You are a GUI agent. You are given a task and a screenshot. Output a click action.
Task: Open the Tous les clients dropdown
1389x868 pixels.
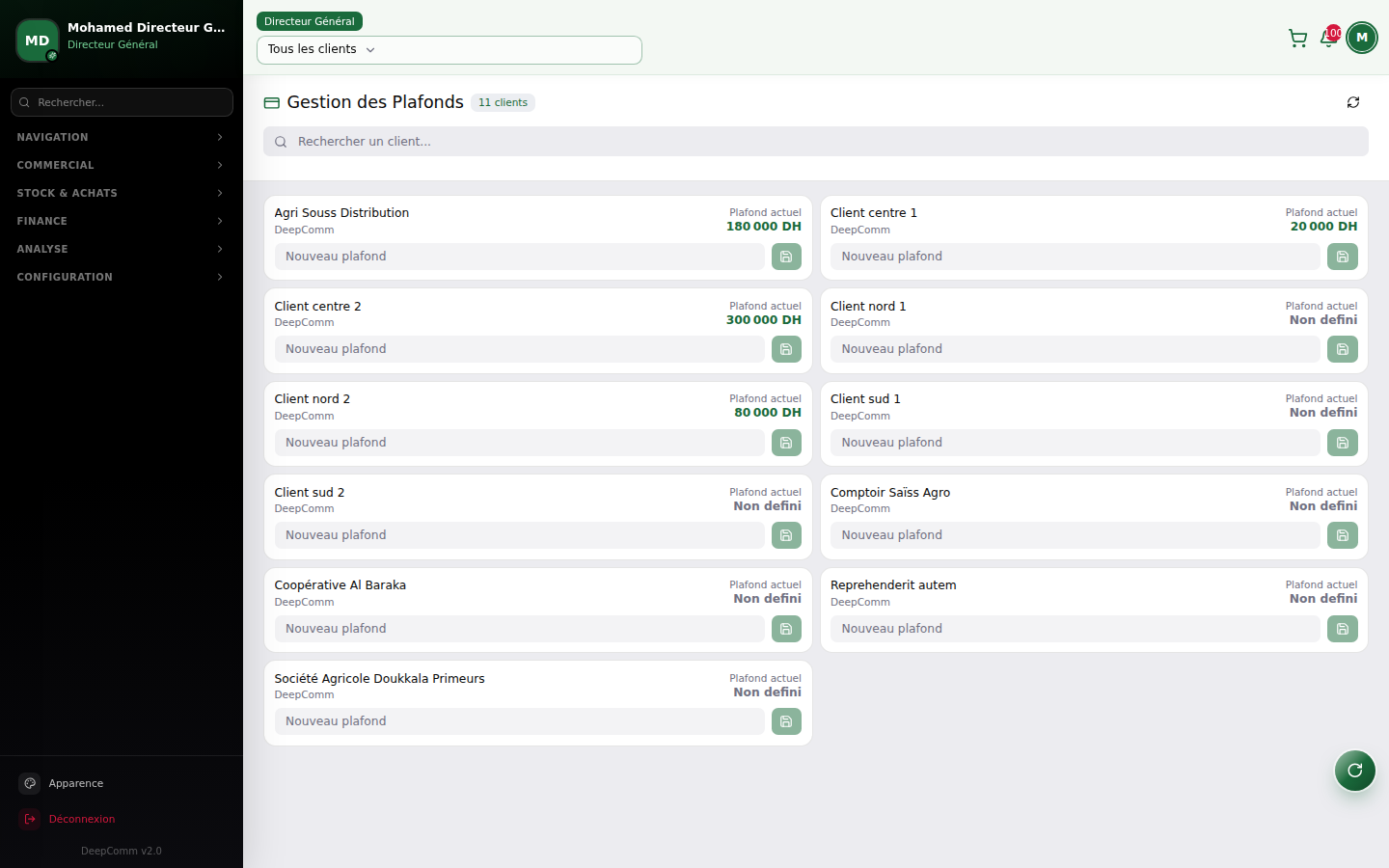449,50
